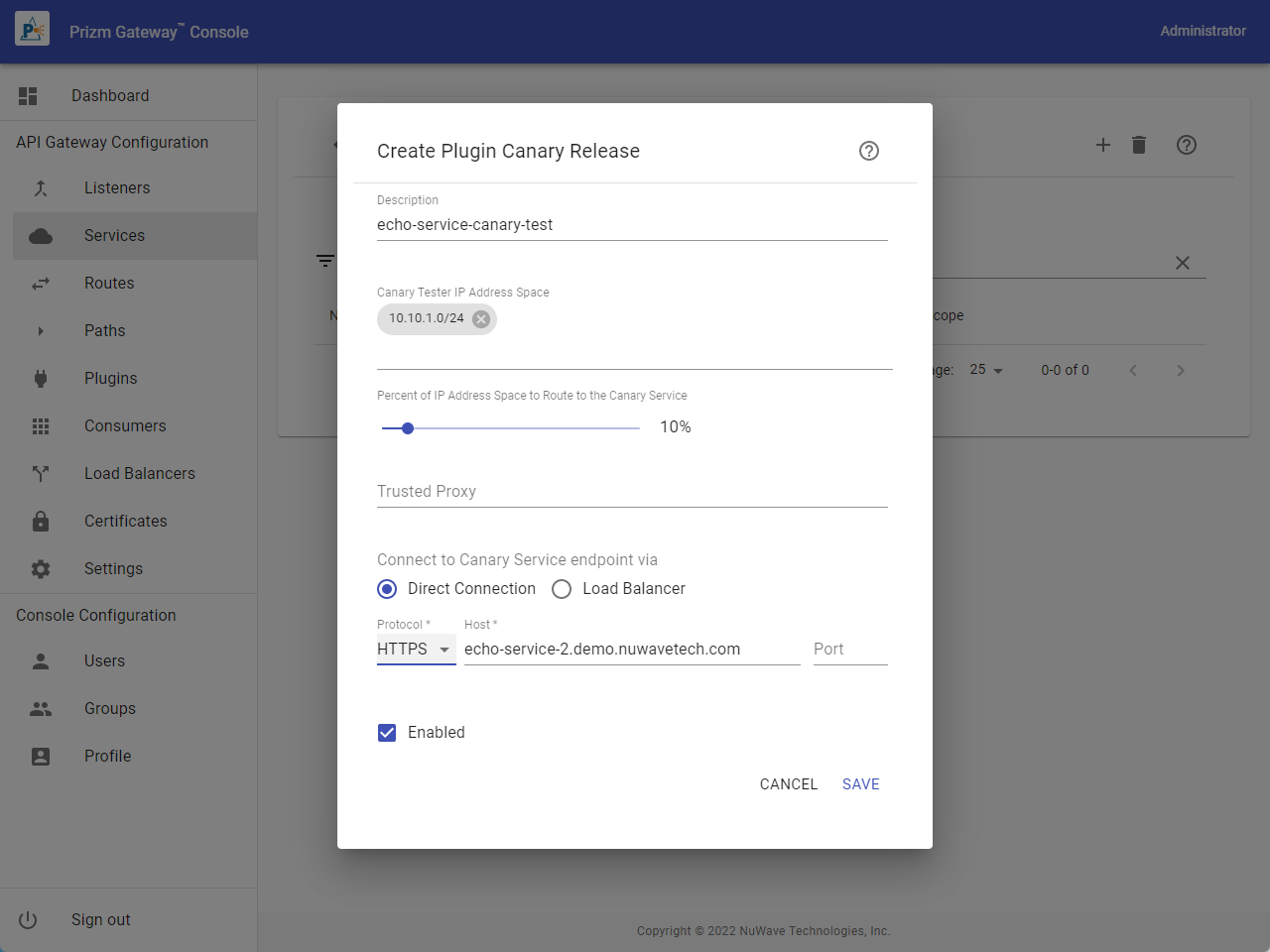
Task: Expand the Paths tree item arrow
Action: pos(41,331)
